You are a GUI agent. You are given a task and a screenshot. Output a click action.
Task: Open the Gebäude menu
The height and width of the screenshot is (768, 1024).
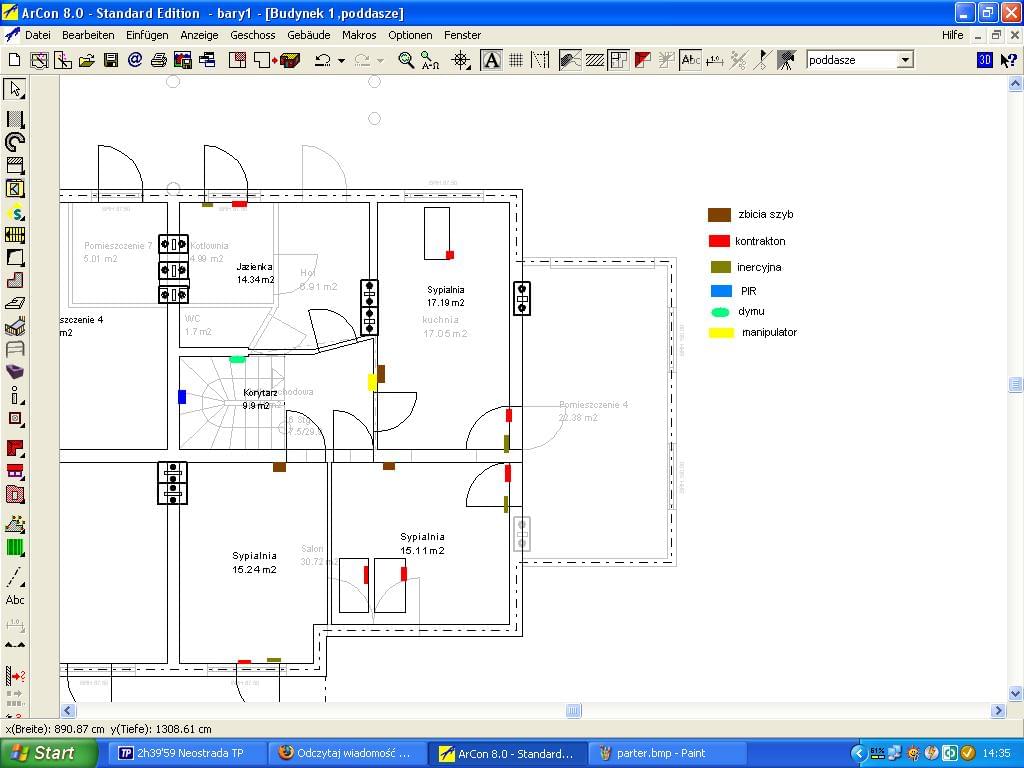click(309, 35)
